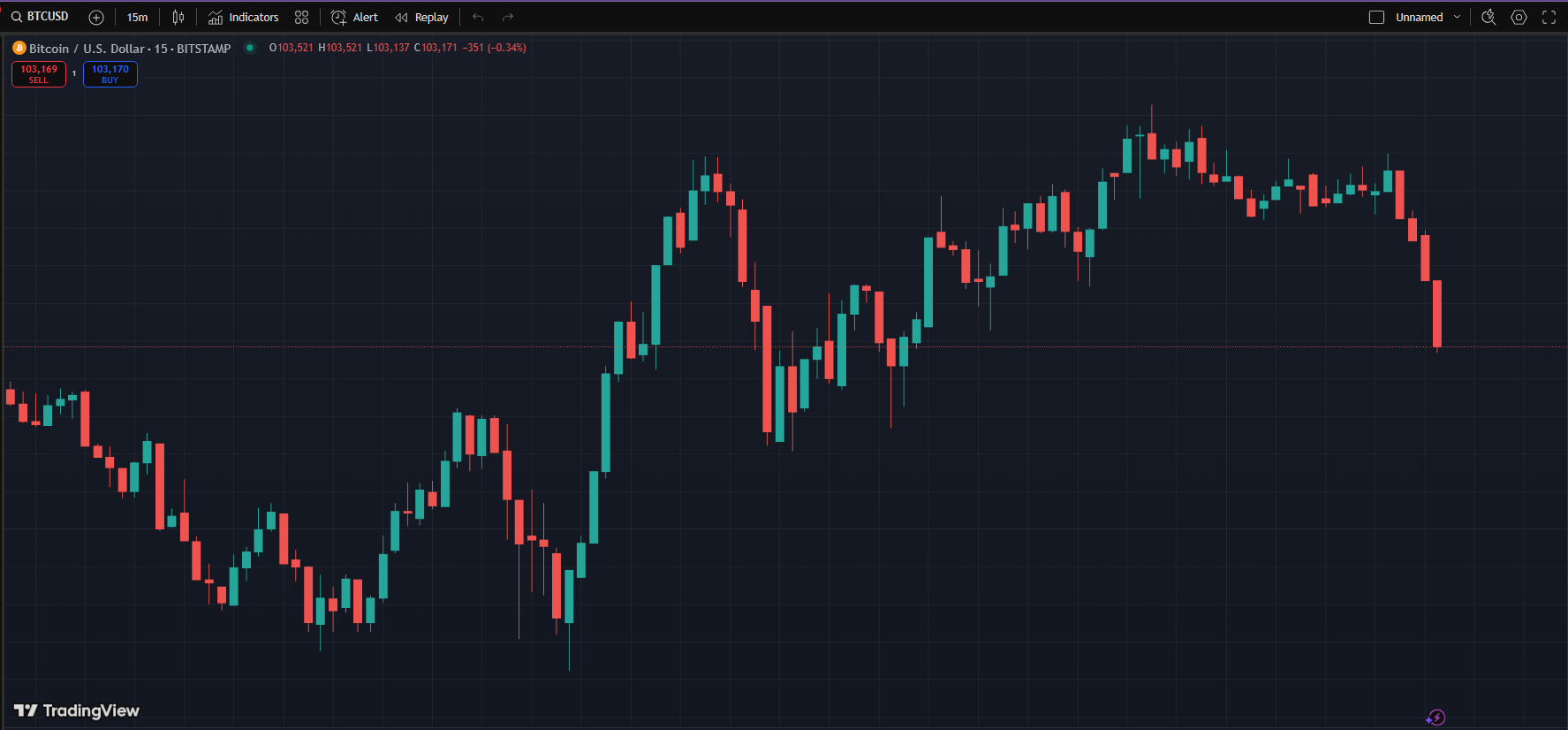Open the candlestick chart type selector
The image size is (1568, 730).
(x=178, y=18)
